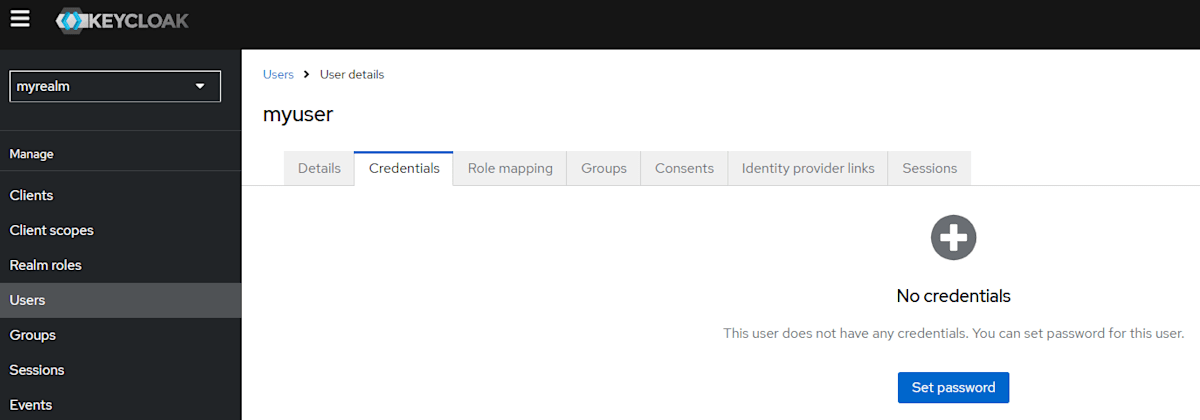This screenshot has height=420, width=1200.
Task: Open the Role mapping tab
Action: point(510,168)
